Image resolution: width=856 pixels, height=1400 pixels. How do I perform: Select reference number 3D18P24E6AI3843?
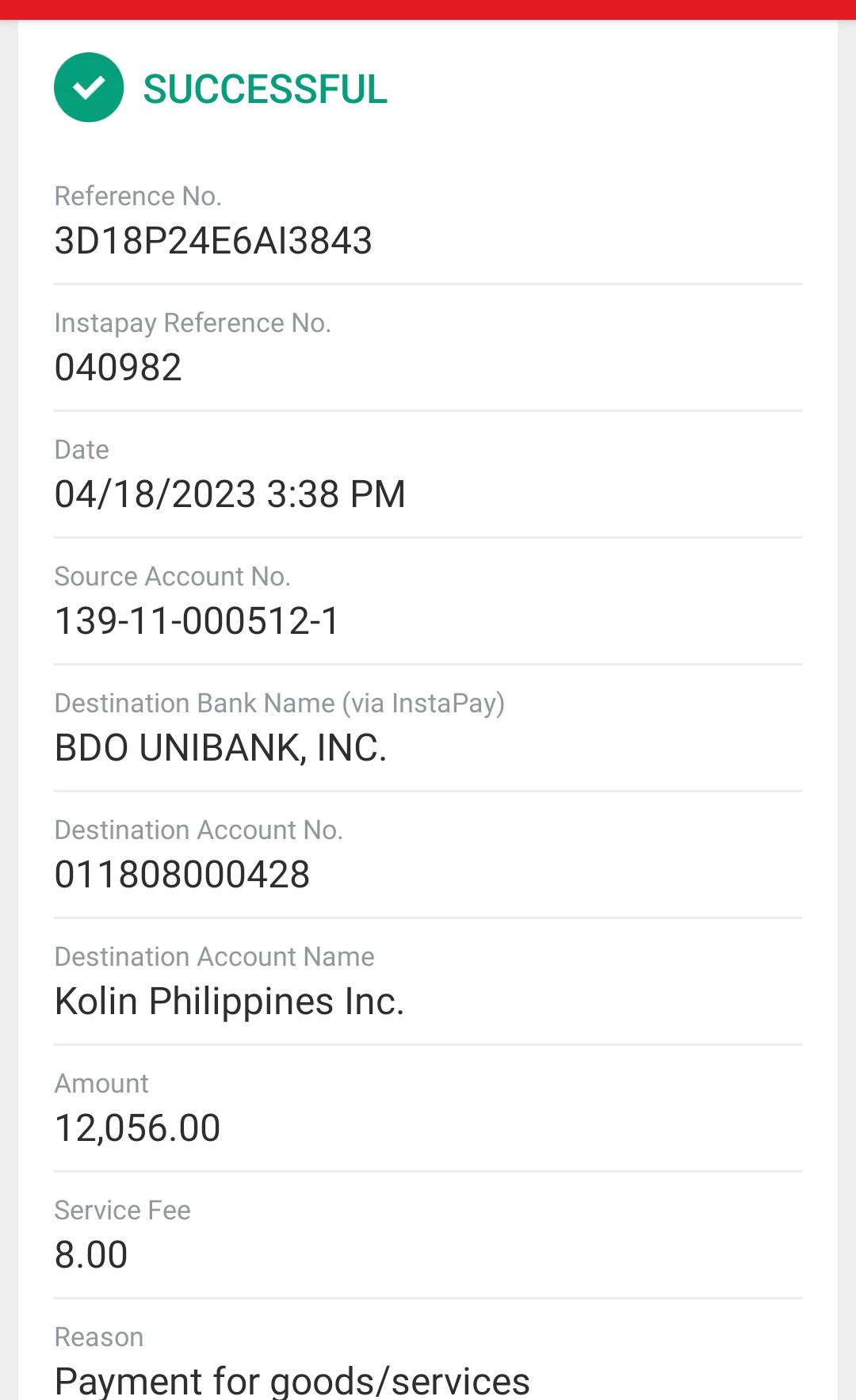213,241
